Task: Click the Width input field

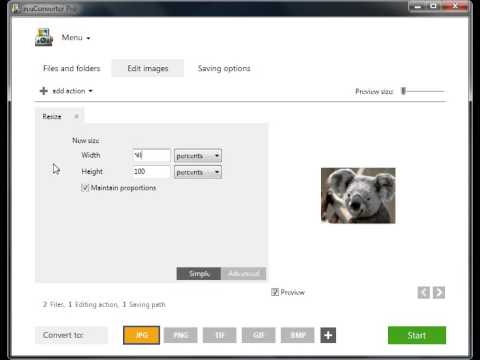Action: click(152, 155)
